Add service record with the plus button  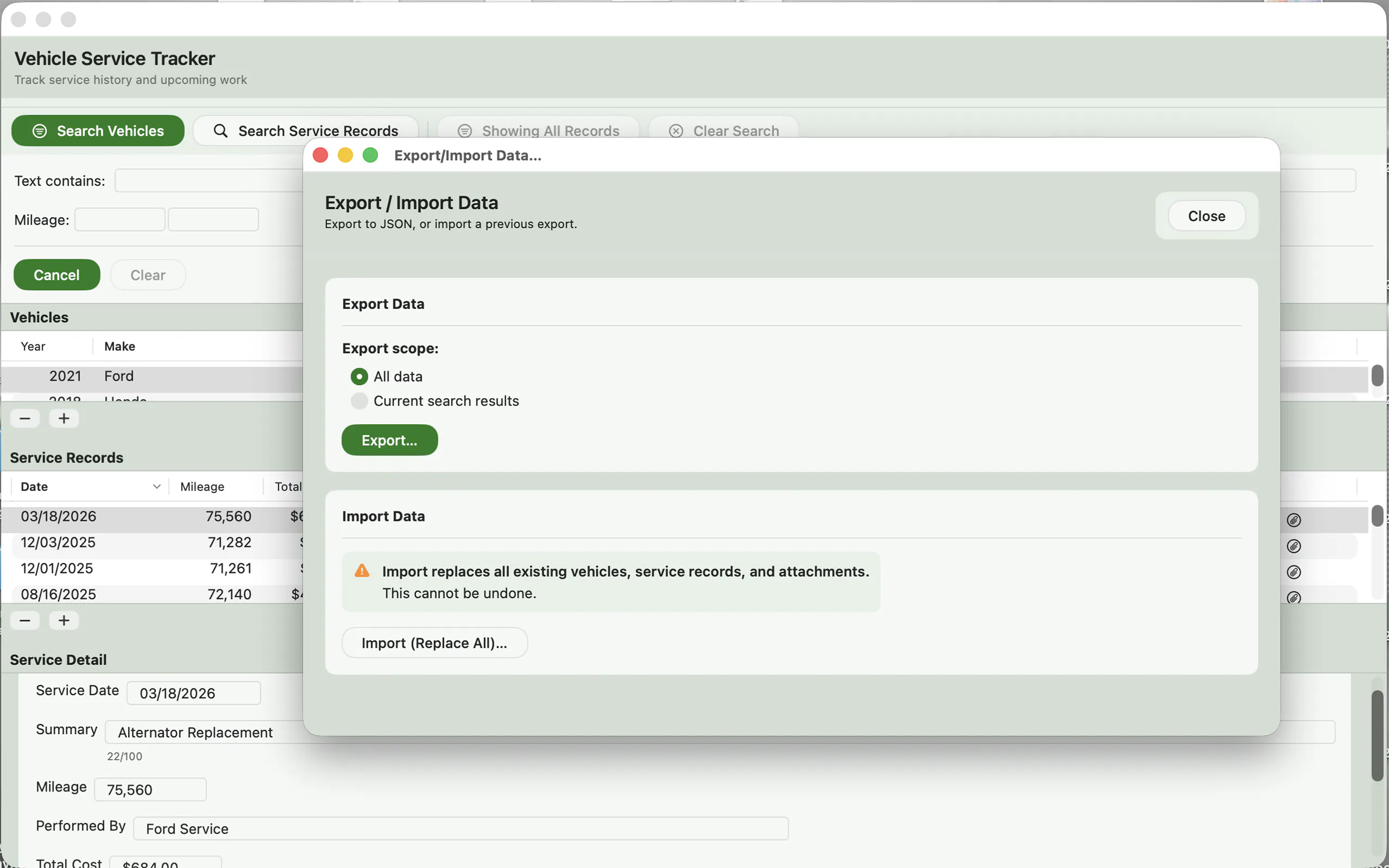[x=63, y=621]
